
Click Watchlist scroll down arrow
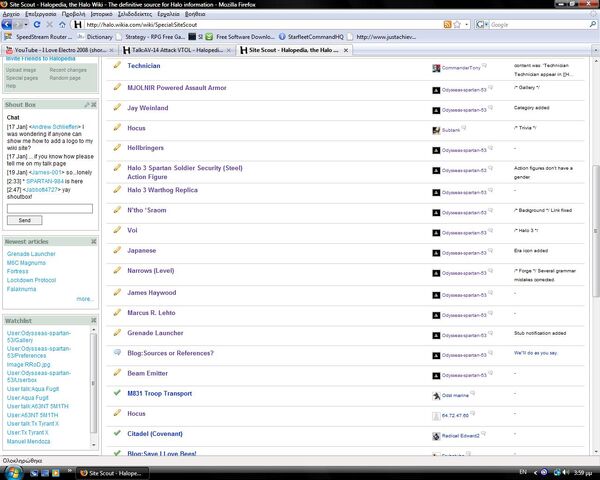[x=94, y=445]
